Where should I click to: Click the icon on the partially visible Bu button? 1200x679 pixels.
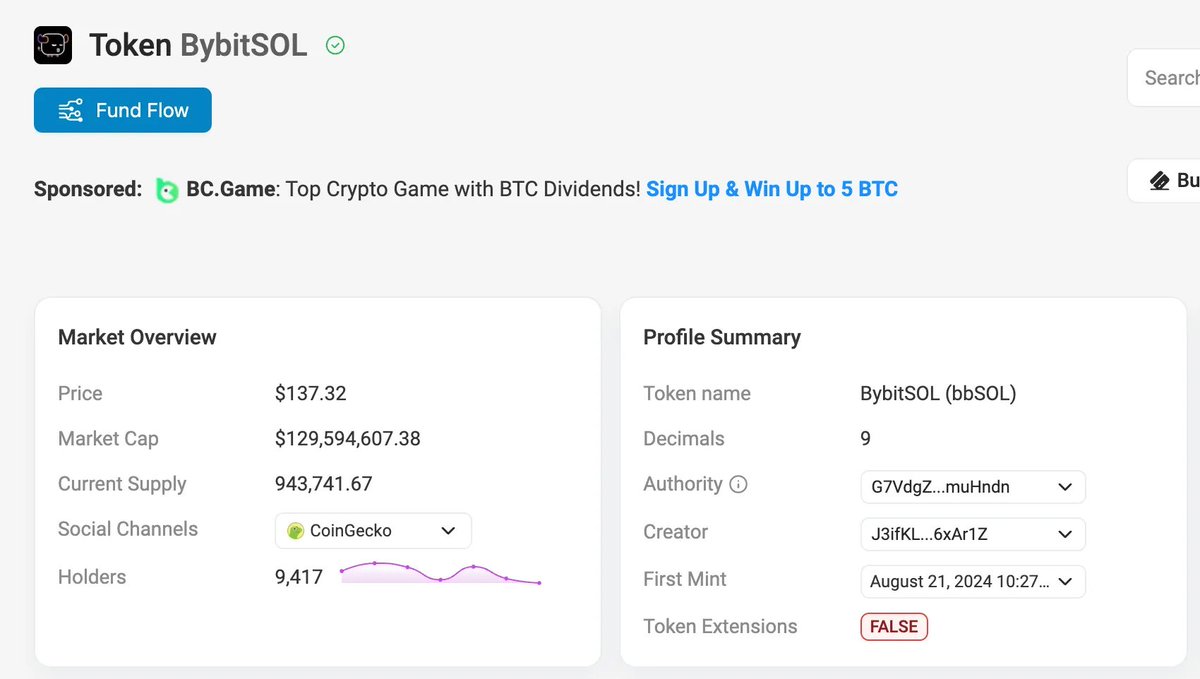tap(1160, 181)
